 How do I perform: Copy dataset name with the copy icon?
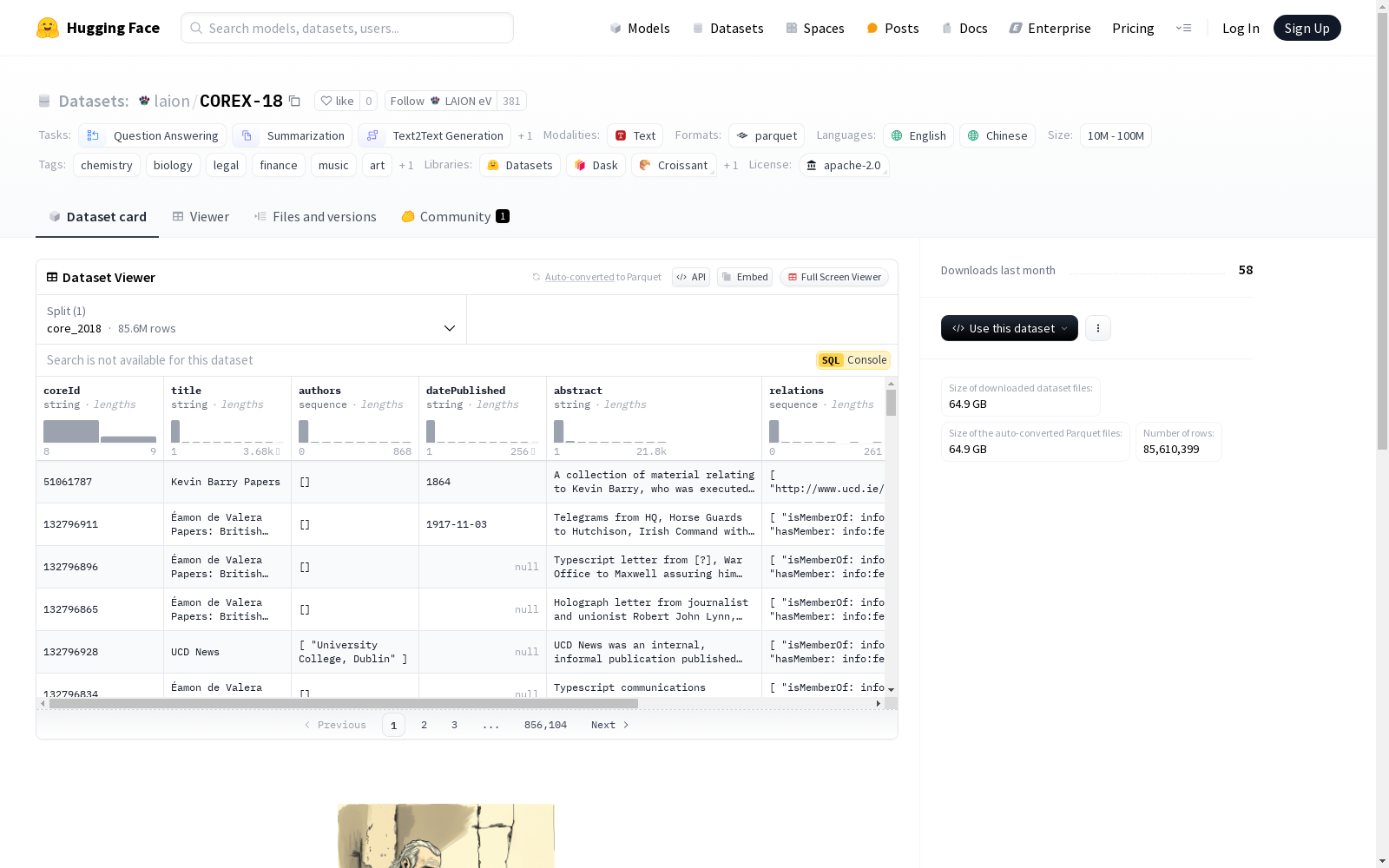[x=294, y=101]
